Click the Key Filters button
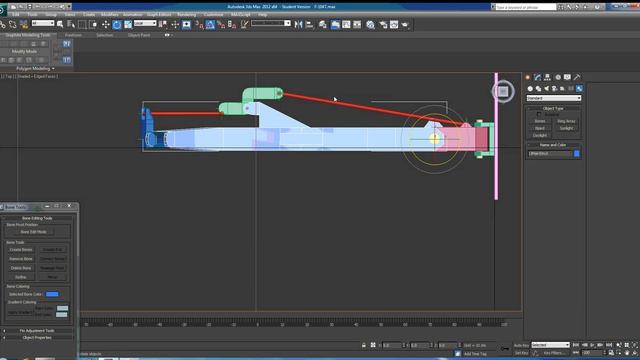Viewport: 640px width, 360px height. 554,353
